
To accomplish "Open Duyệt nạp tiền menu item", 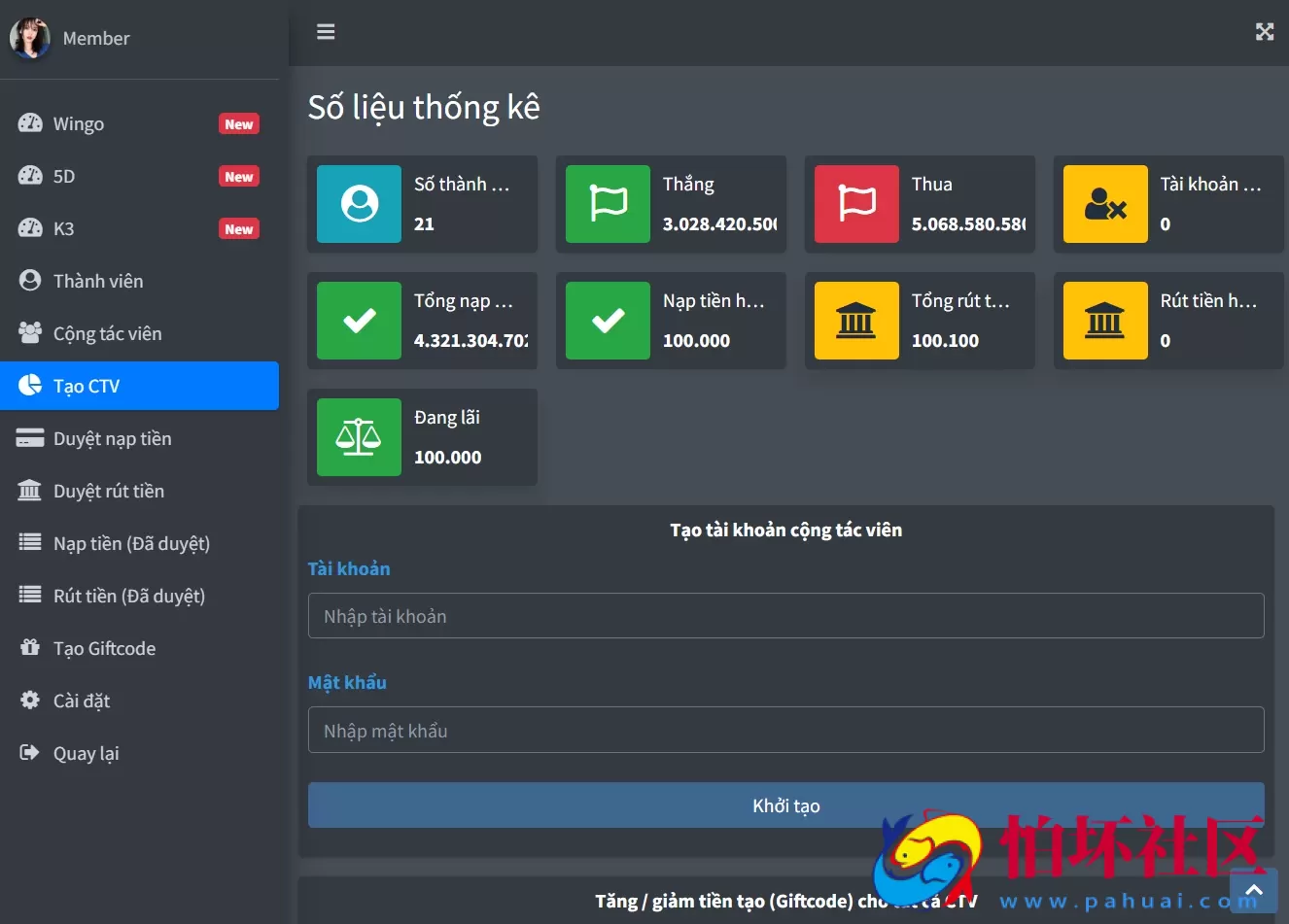I will point(112,438).
